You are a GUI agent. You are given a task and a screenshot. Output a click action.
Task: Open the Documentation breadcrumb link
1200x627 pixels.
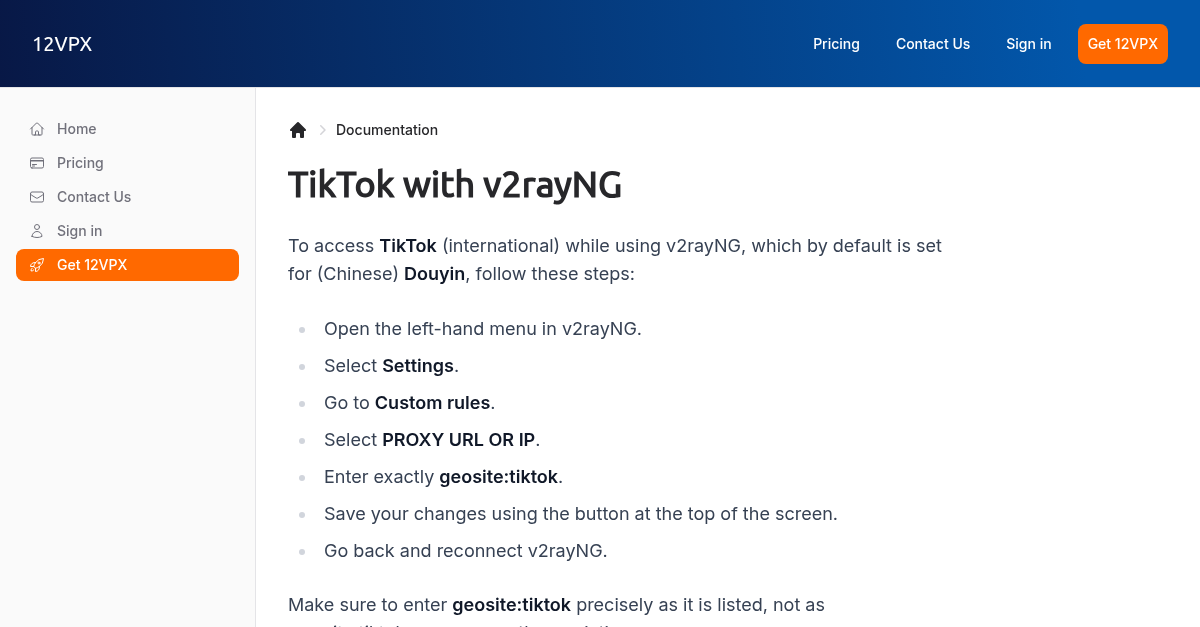[387, 130]
